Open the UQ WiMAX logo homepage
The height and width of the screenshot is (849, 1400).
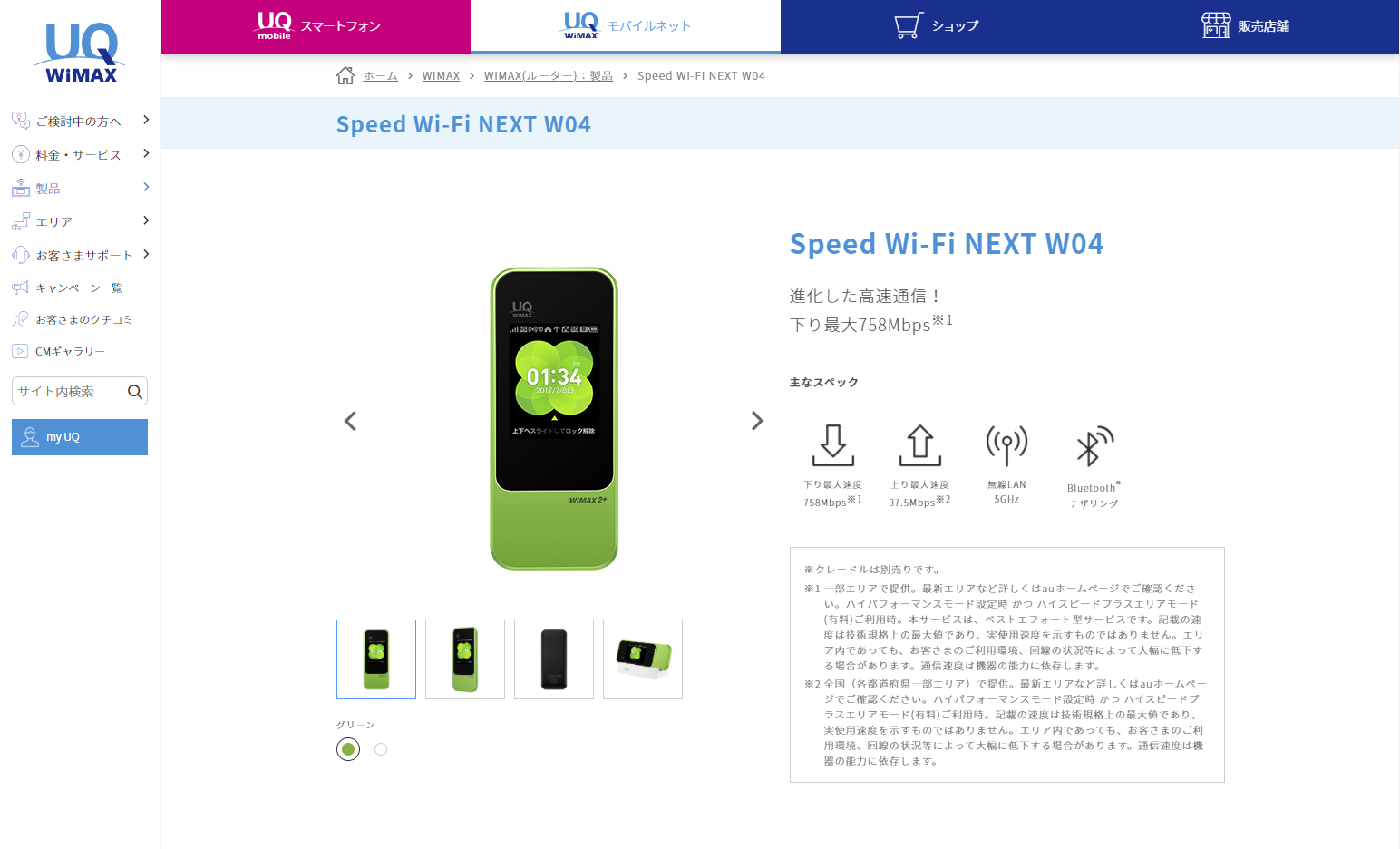point(80,53)
